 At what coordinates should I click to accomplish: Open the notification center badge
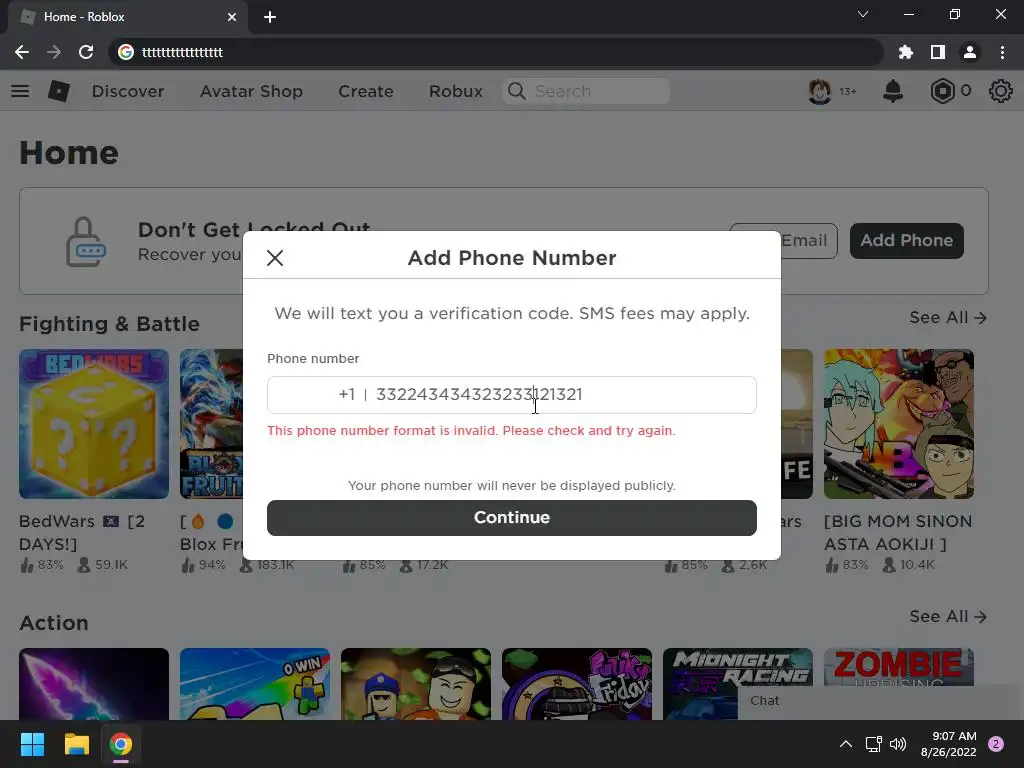tap(996, 744)
